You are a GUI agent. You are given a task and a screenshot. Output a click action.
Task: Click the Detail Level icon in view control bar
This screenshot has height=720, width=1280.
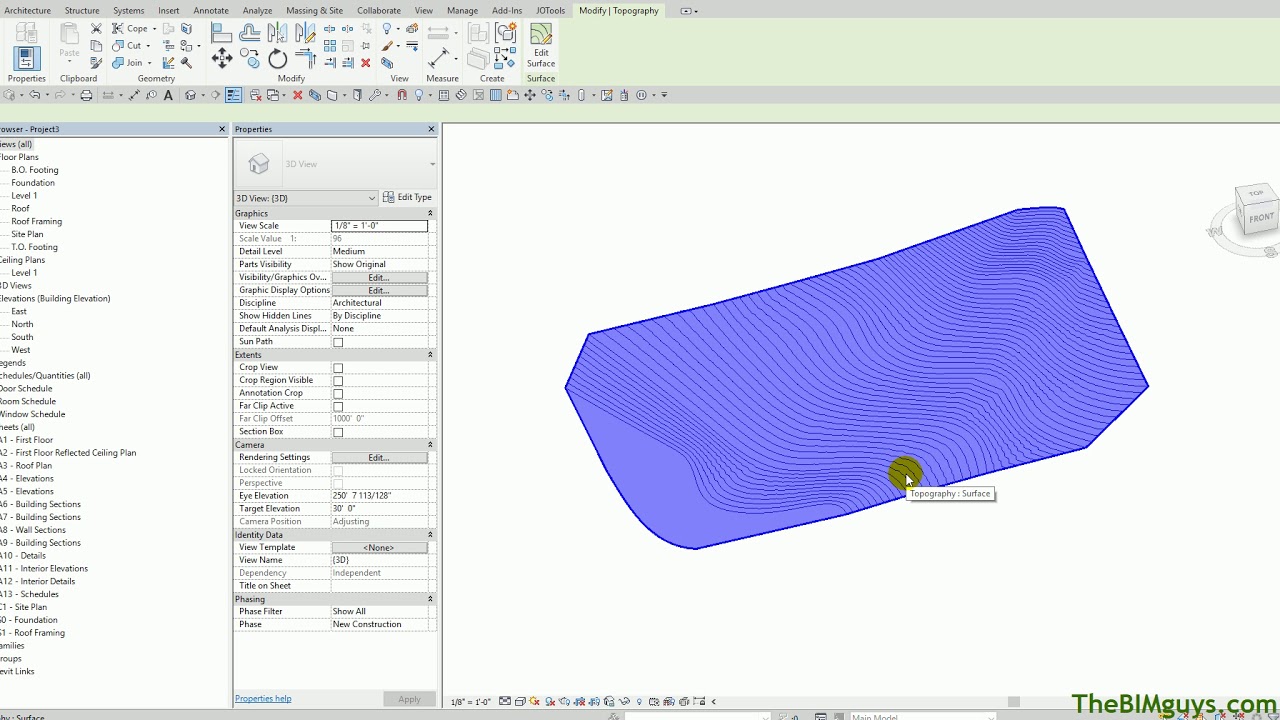(x=505, y=701)
